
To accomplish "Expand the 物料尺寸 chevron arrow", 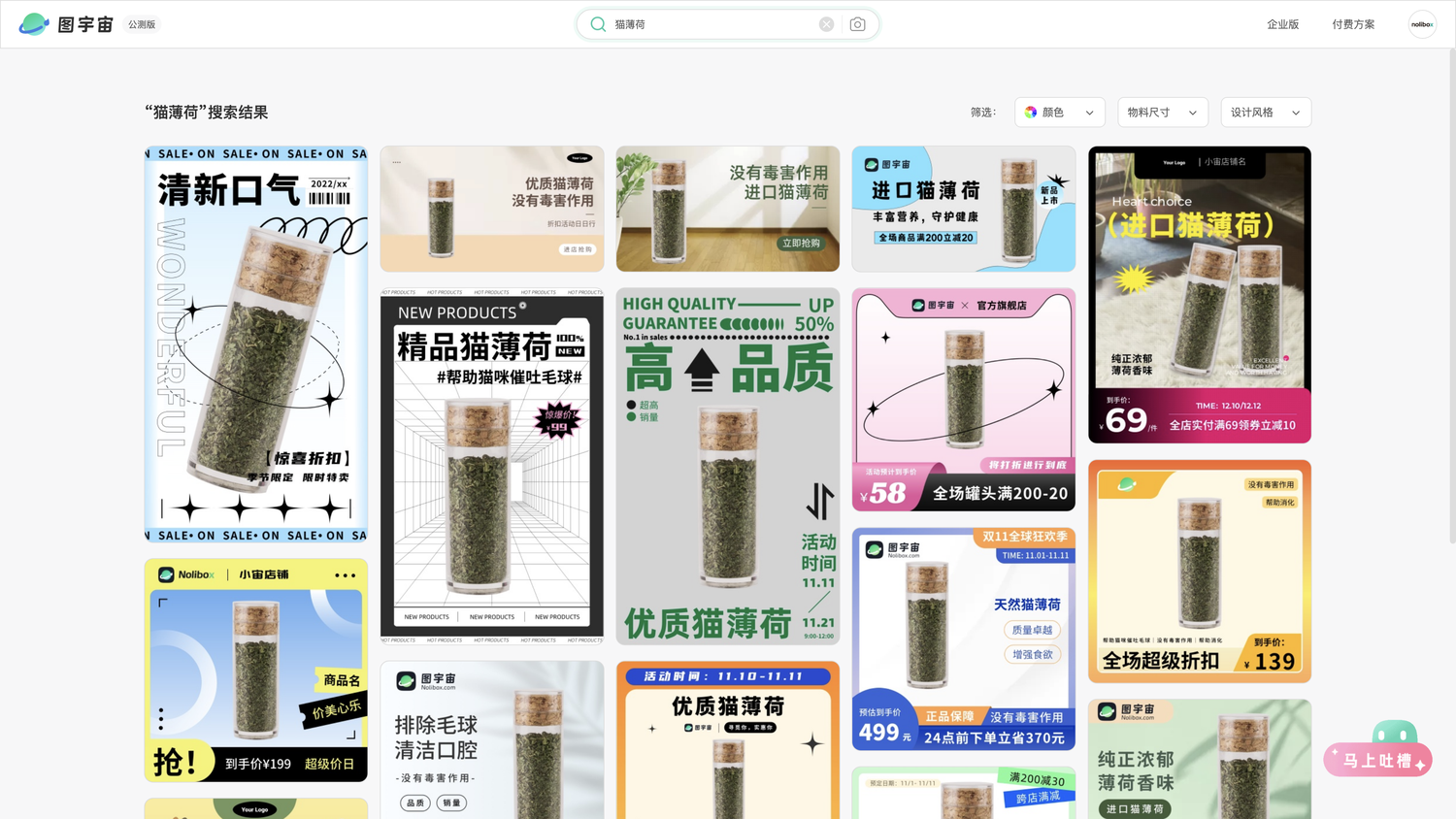I will (x=1192, y=114).
